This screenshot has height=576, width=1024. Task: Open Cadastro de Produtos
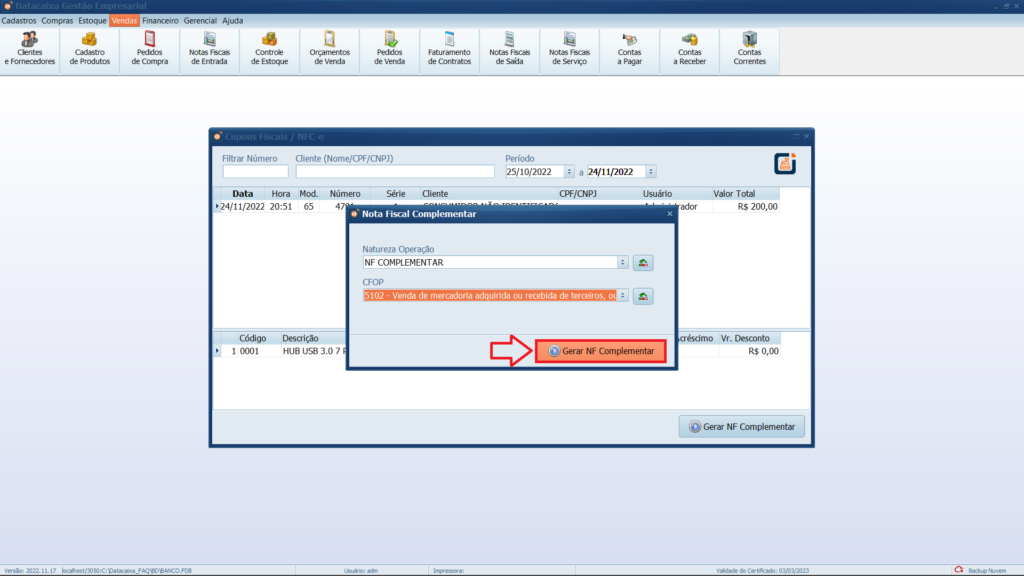[90, 49]
